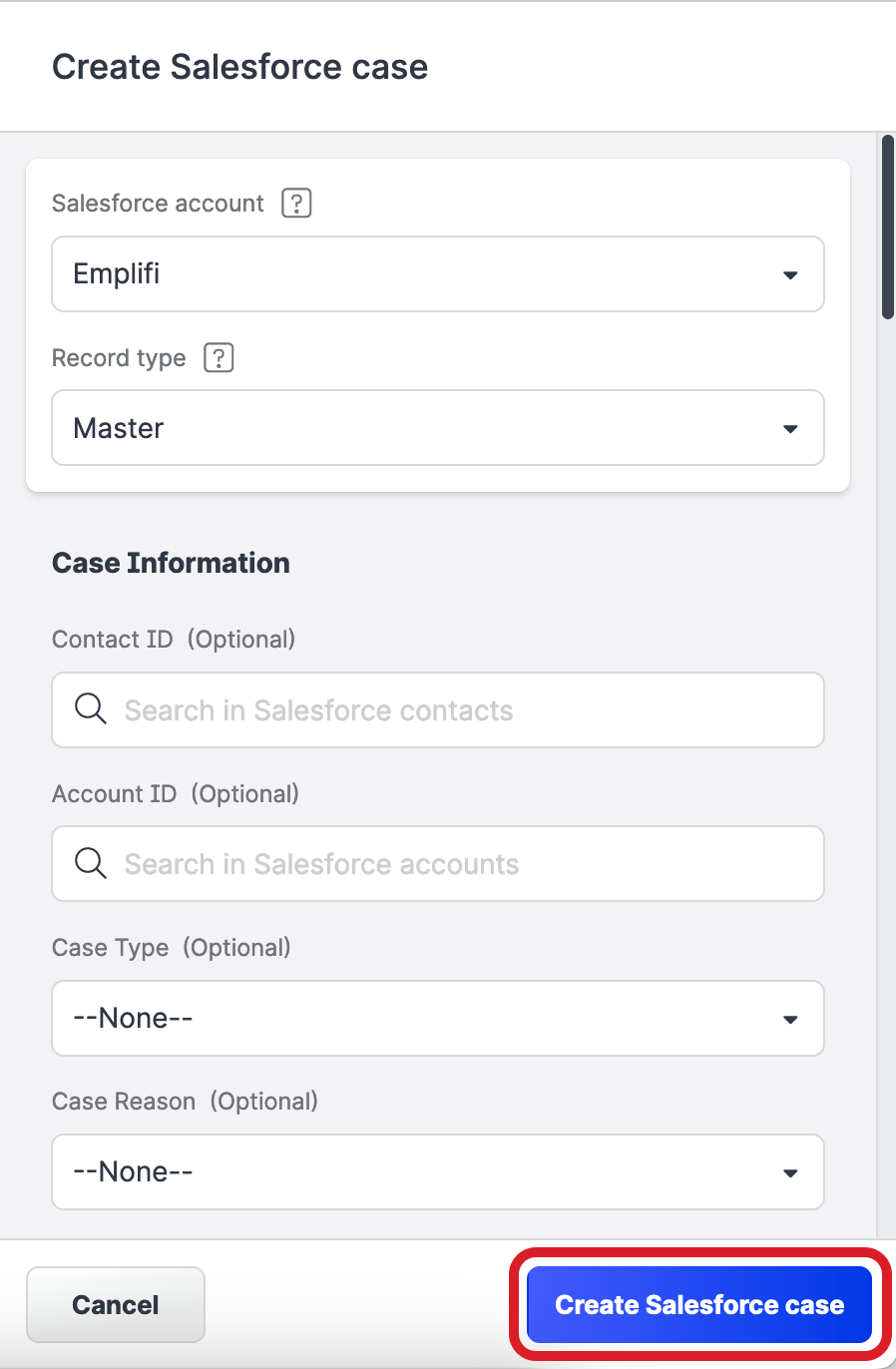Click the Create Salesforce case dialog title
Screen dimensions: 896x1369
(240, 66)
